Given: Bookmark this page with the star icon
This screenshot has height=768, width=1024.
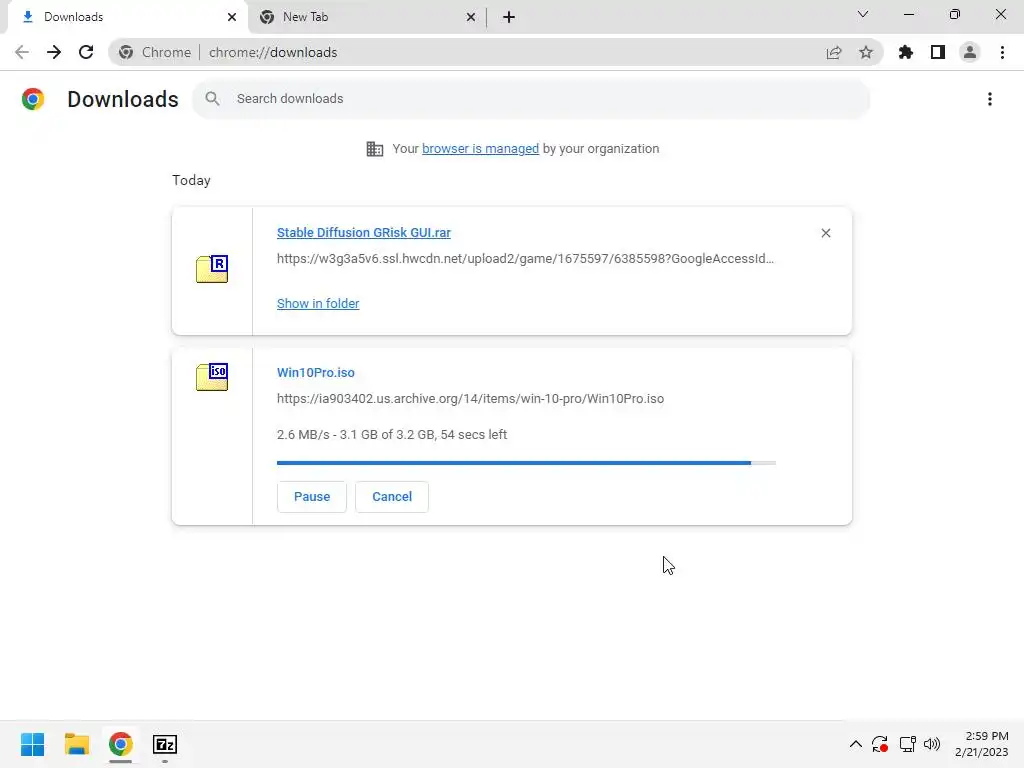Looking at the screenshot, I should coord(865,52).
